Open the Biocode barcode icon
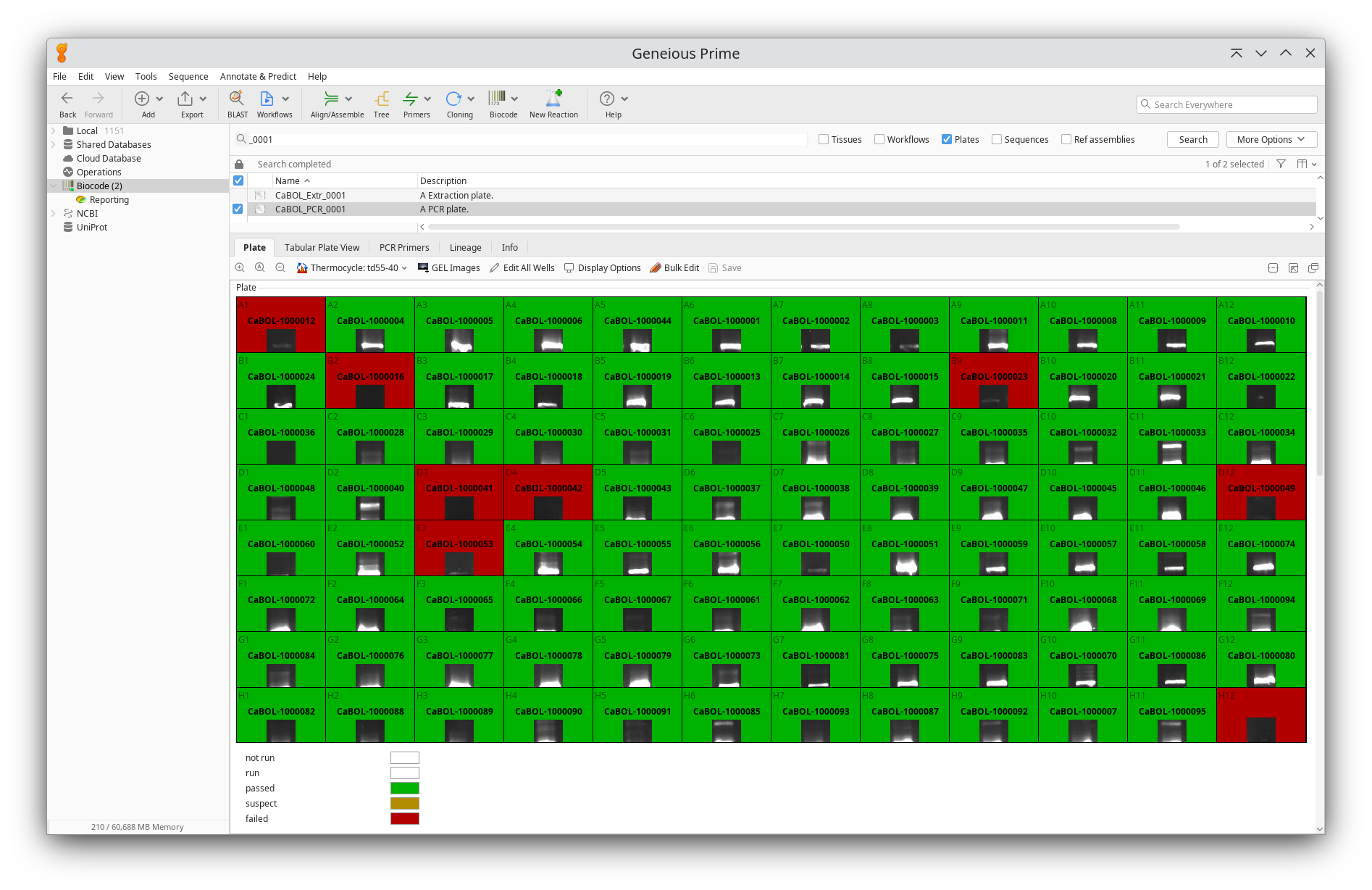 pos(497,99)
